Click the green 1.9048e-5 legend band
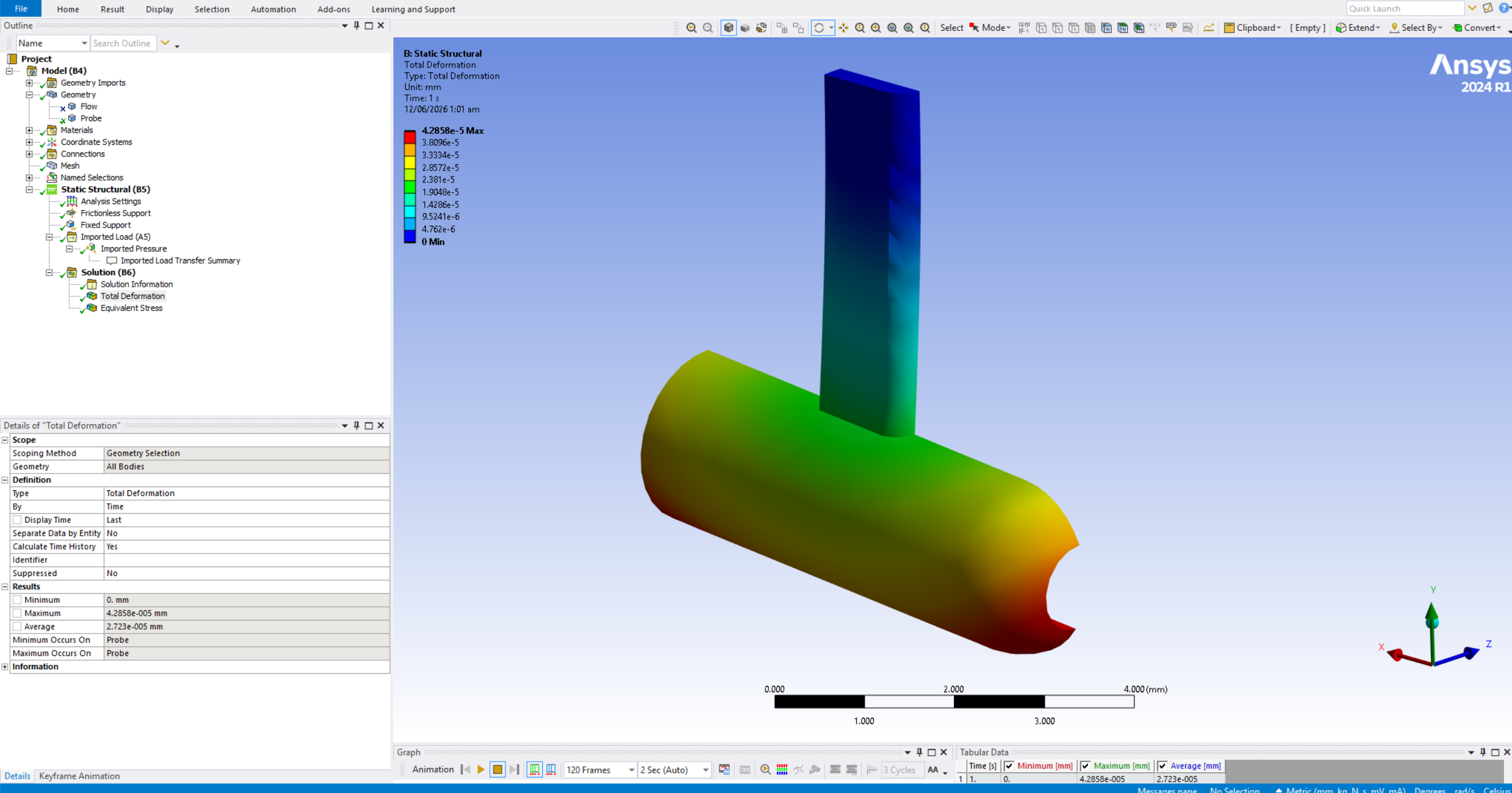Screen dimensions: 1512x793 pos(410,186)
